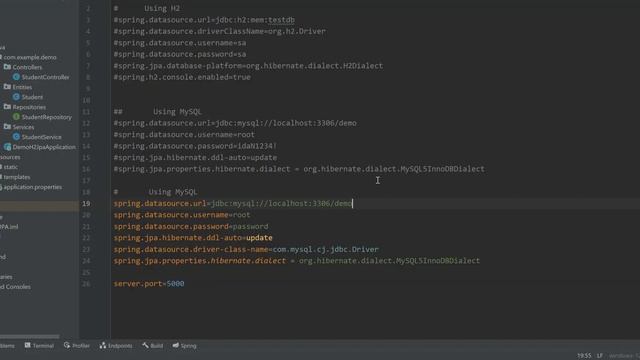Click the Student class icon

[x=16, y=97]
